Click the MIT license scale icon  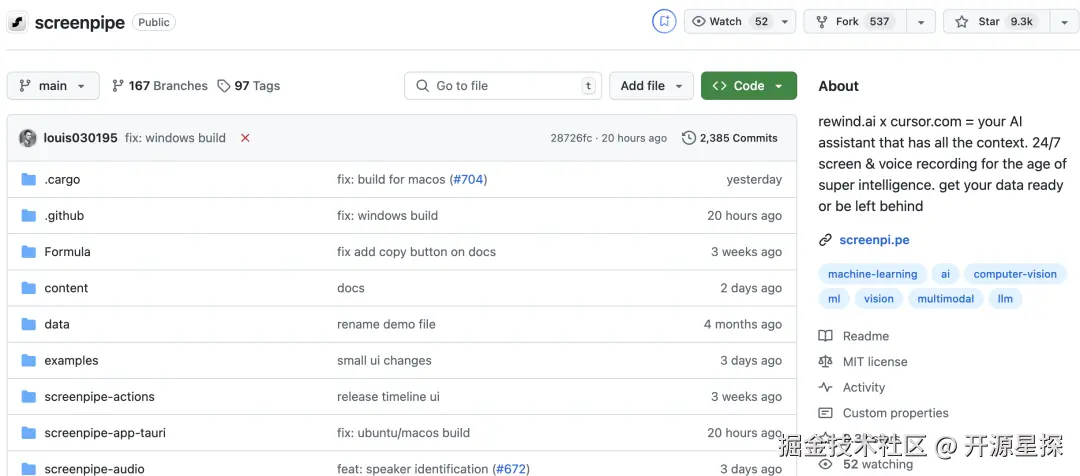point(825,362)
